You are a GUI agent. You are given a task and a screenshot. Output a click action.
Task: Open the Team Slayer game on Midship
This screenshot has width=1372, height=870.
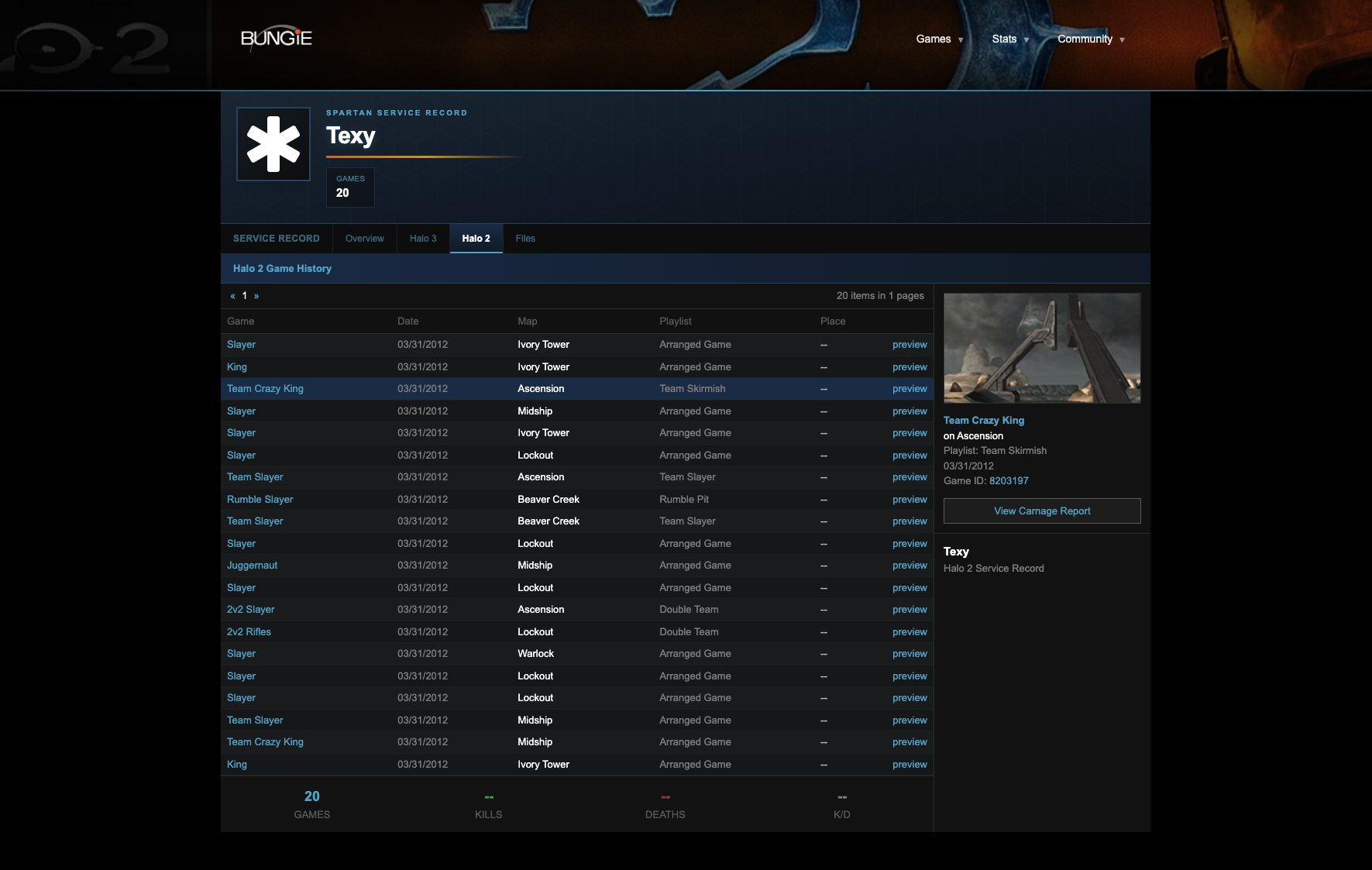255,720
